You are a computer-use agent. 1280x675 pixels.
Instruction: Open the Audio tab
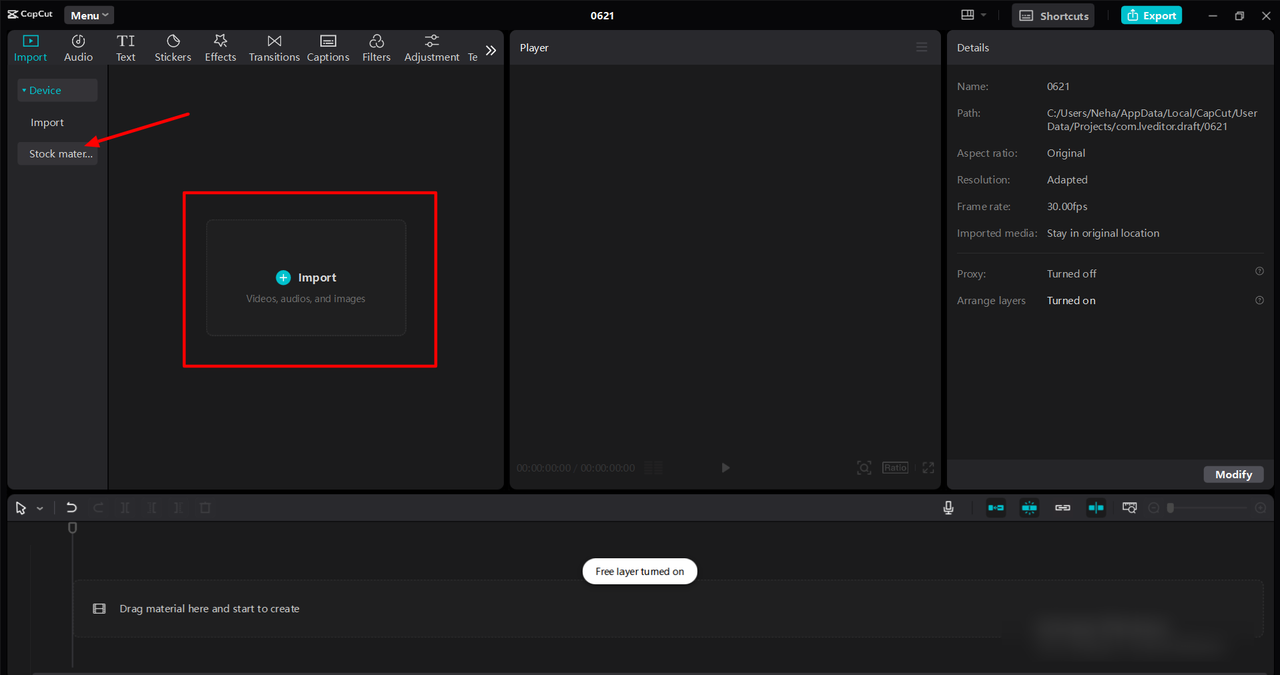click(x=78, y=48)
